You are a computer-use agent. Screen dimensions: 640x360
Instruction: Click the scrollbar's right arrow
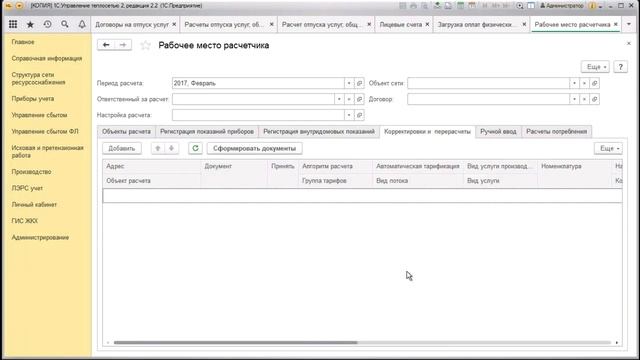point(617,342)
